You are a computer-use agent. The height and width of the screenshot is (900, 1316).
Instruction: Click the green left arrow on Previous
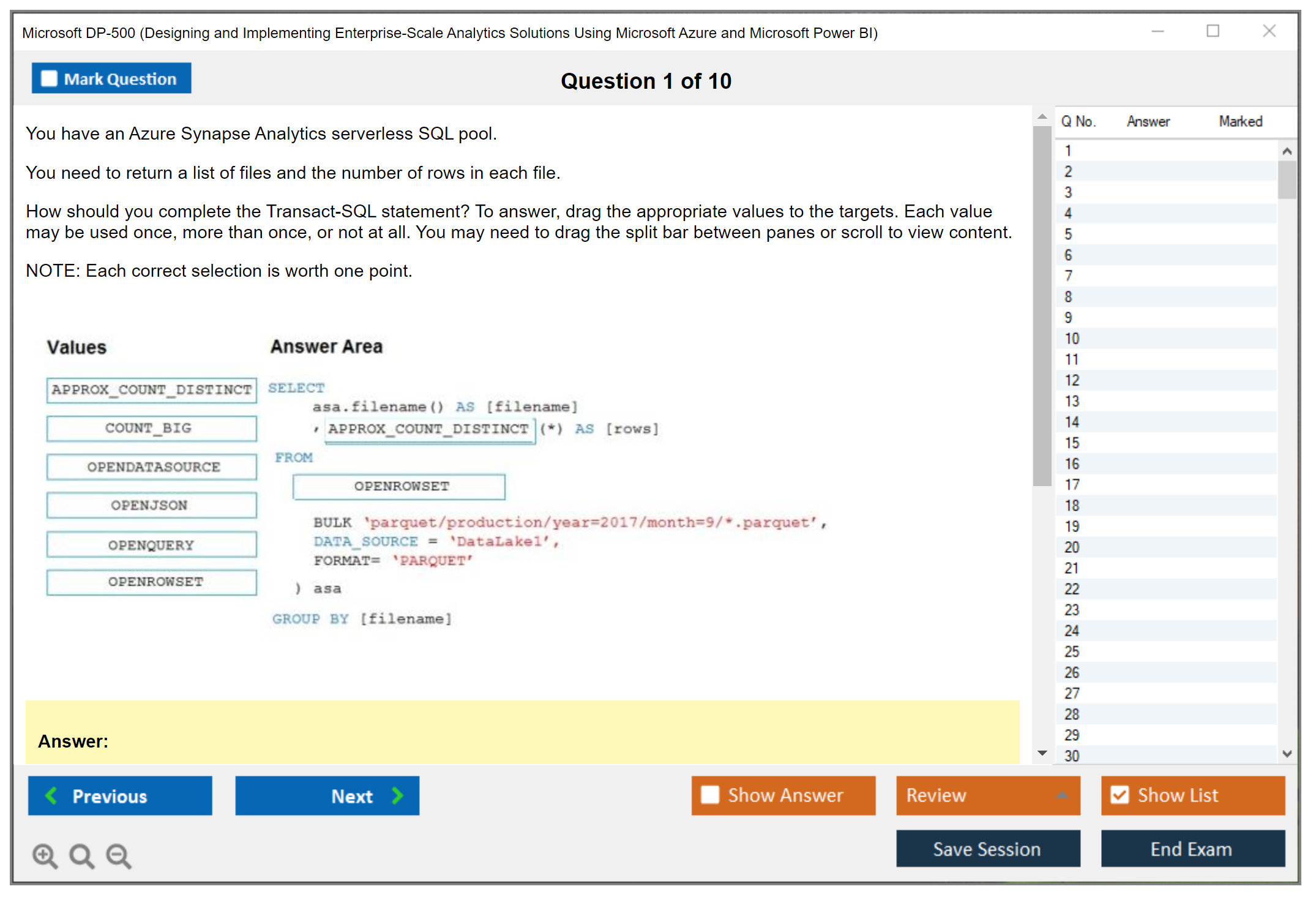click(51, 795)
